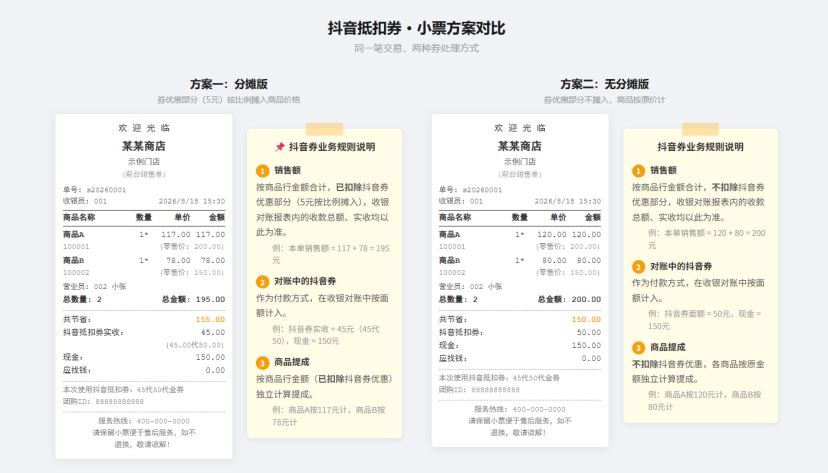Click the 现金 row on the 方案一 receipt
828x473 pixels.
(x=144, y=357)
